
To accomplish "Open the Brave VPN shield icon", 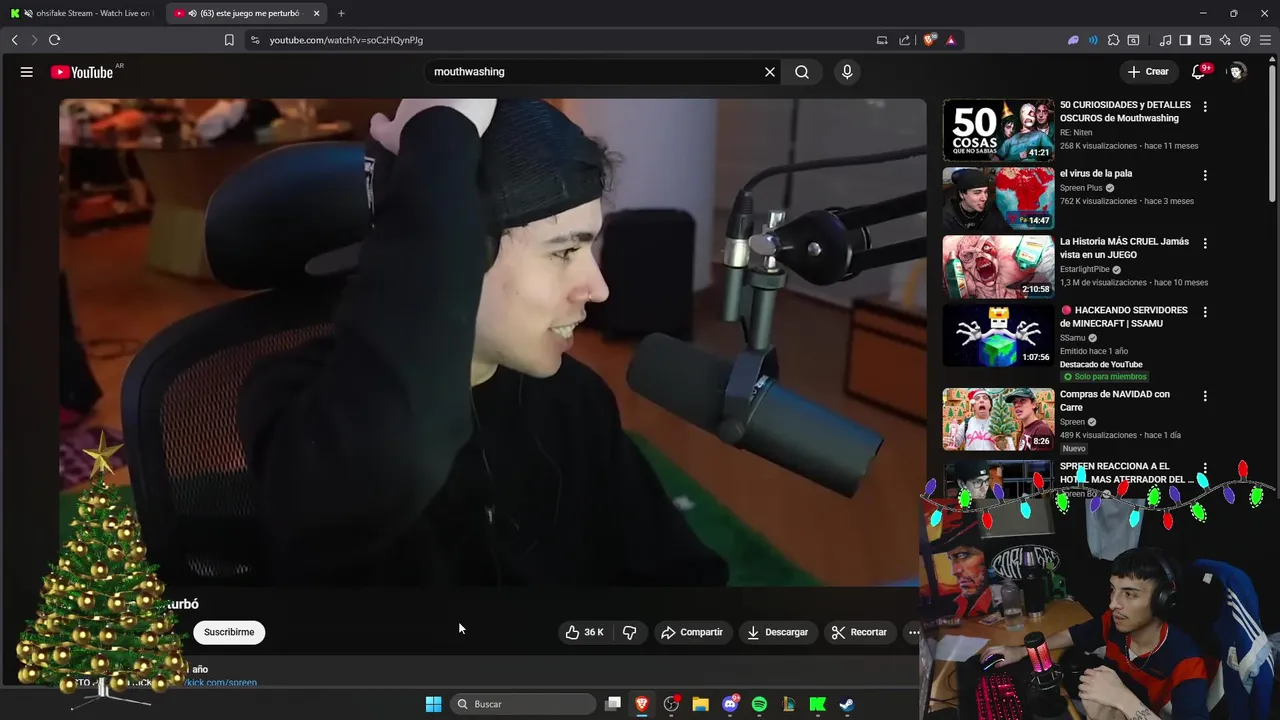I will 1245,40.
